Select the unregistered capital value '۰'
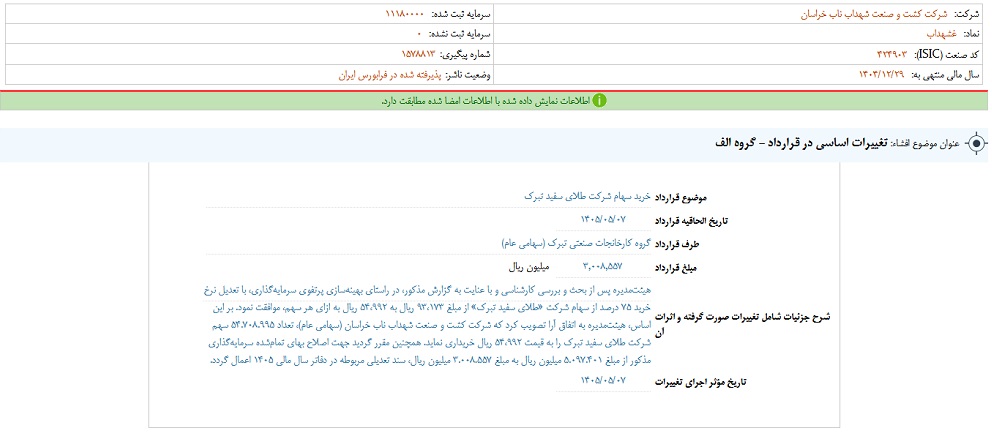The height and width of the screenshot is (442, 992). click(419, 34)
